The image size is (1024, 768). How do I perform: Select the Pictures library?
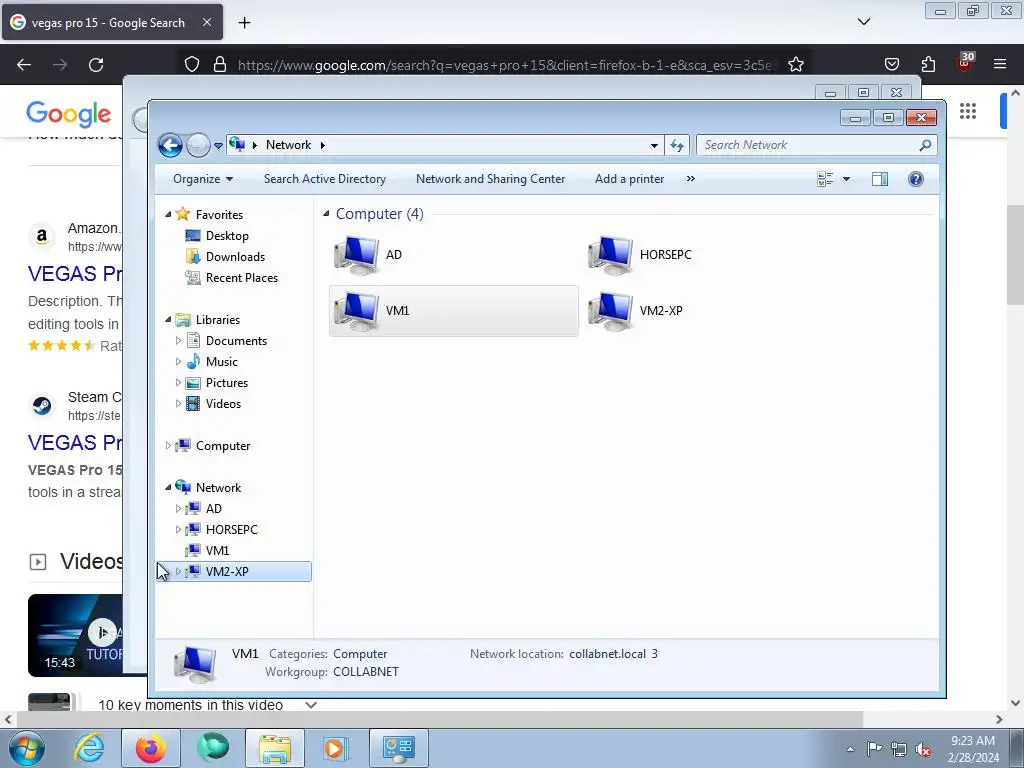tap(226, 383)
